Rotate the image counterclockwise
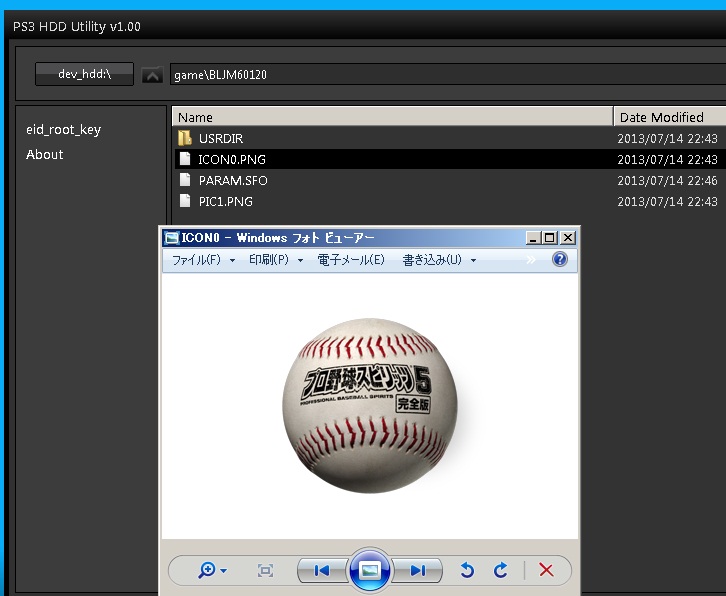 pos(467,570)
